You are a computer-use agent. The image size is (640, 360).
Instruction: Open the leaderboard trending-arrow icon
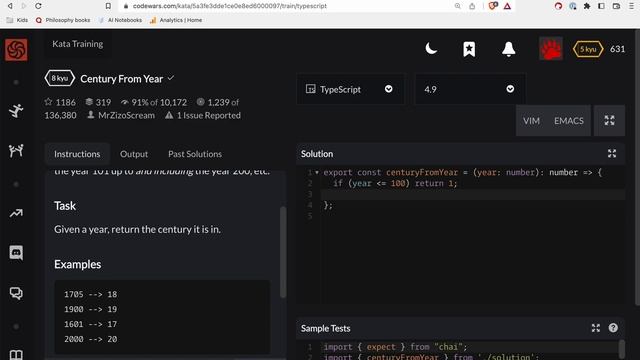pyautogui.click(x=16, y=213)
